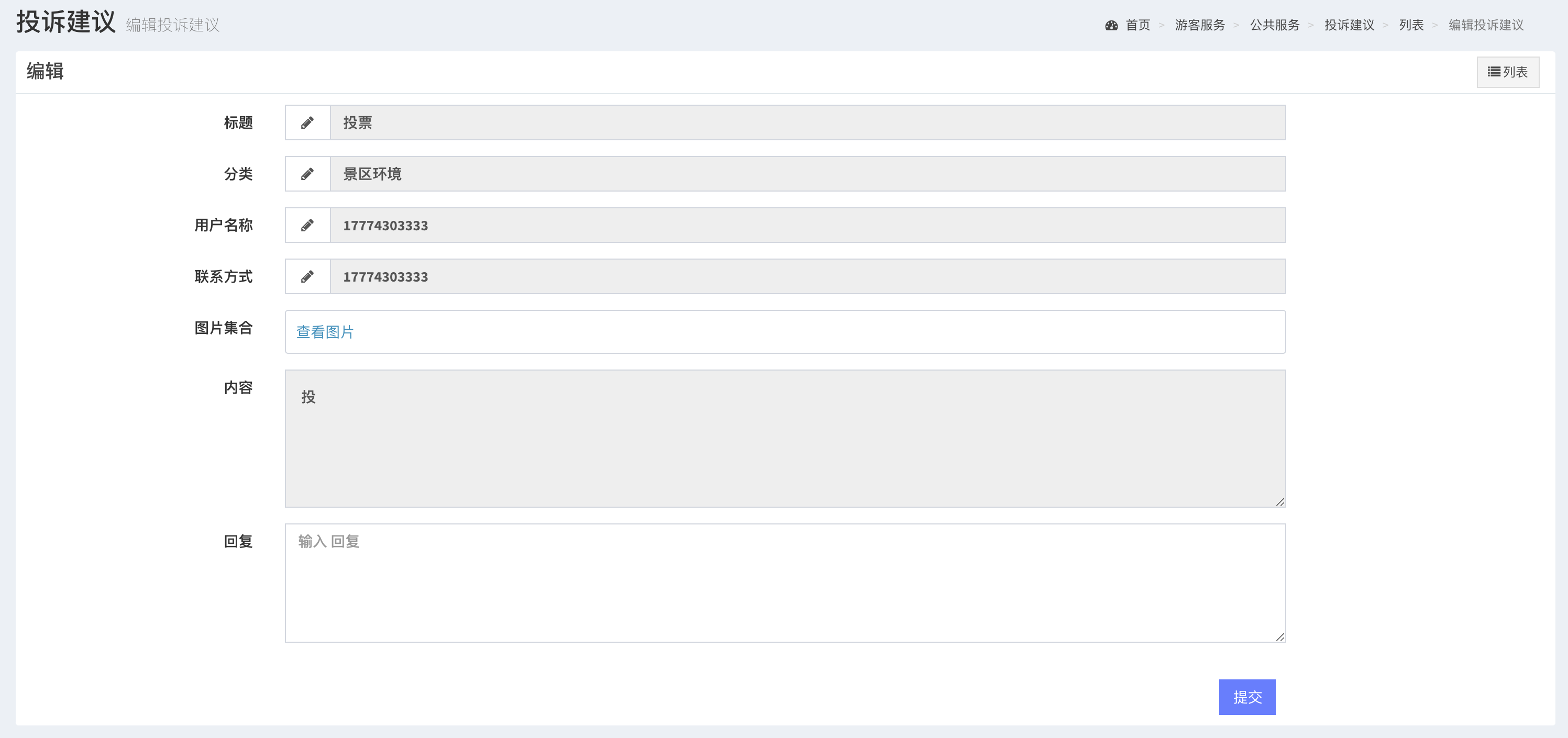
Task: Click the pencil icon beside the 标题 field
Action: 307,123
